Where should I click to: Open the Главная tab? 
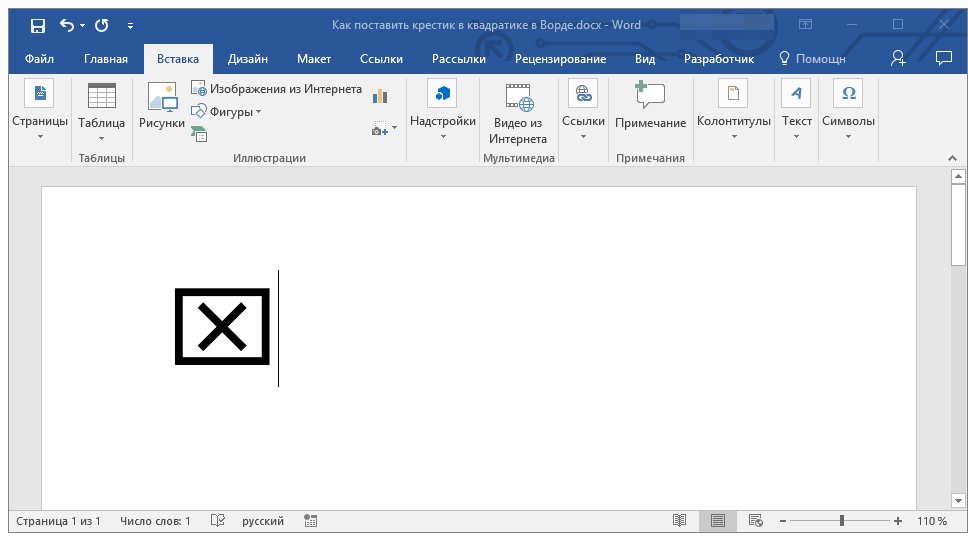point(105,59)
